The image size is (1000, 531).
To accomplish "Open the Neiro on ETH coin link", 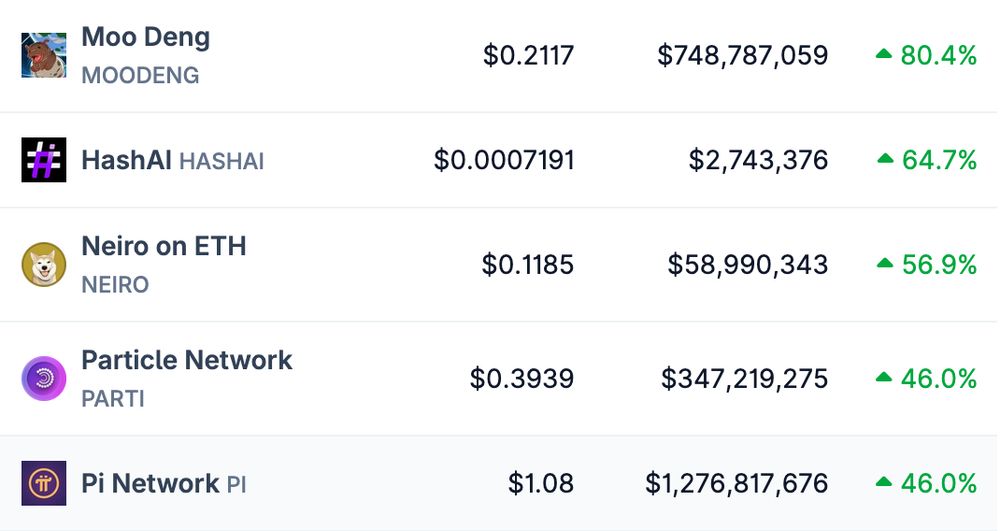I will (x=164, y=246).
